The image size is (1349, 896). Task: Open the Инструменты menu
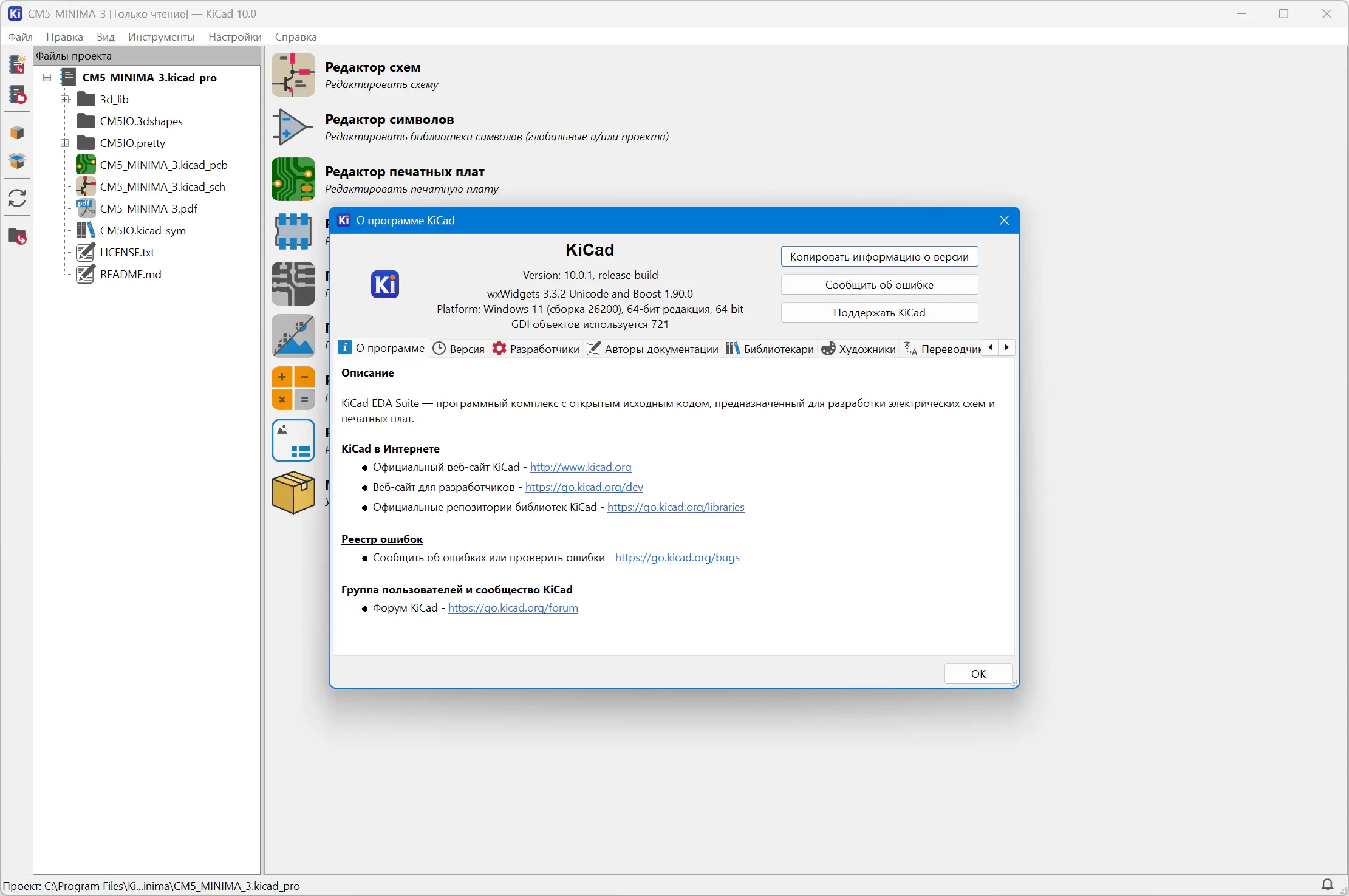click(161, 37)
